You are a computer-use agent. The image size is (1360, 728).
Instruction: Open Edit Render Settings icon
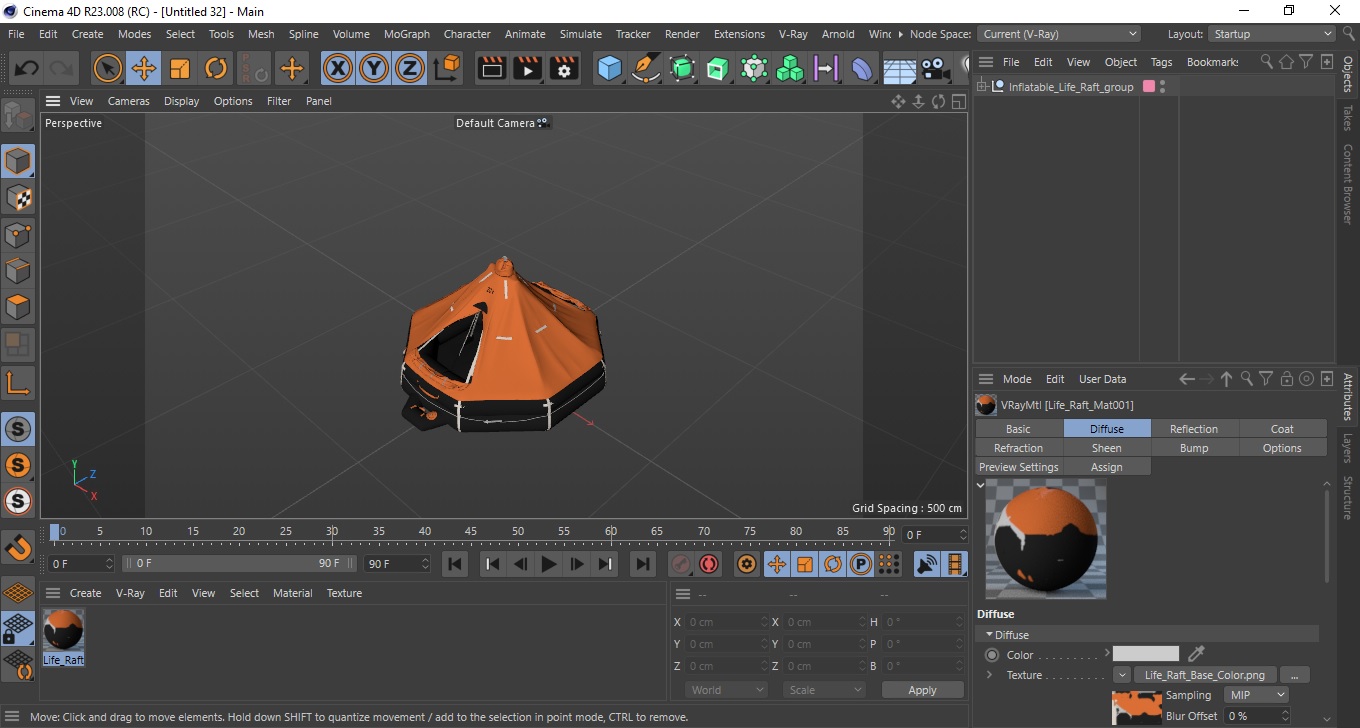564,68
